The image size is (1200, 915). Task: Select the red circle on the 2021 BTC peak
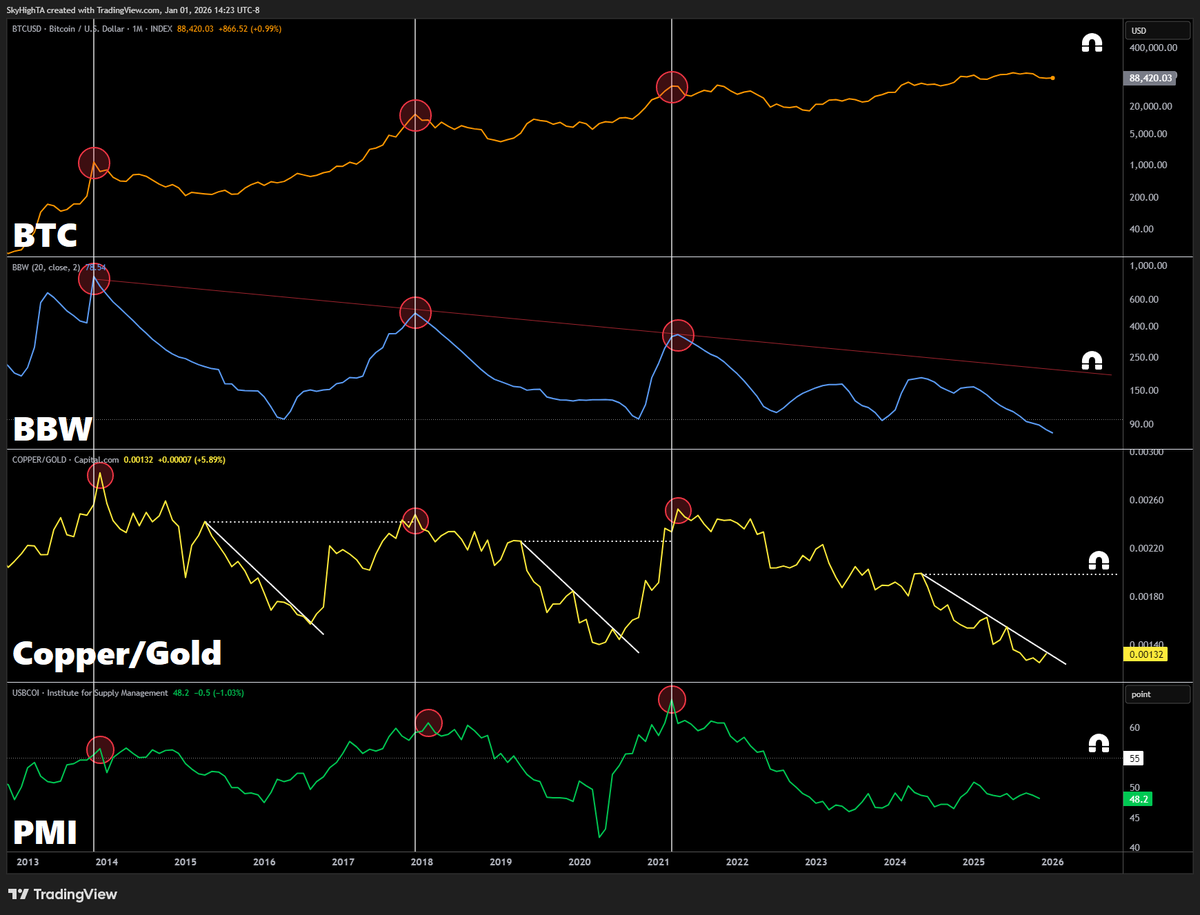tap(672, 87)
